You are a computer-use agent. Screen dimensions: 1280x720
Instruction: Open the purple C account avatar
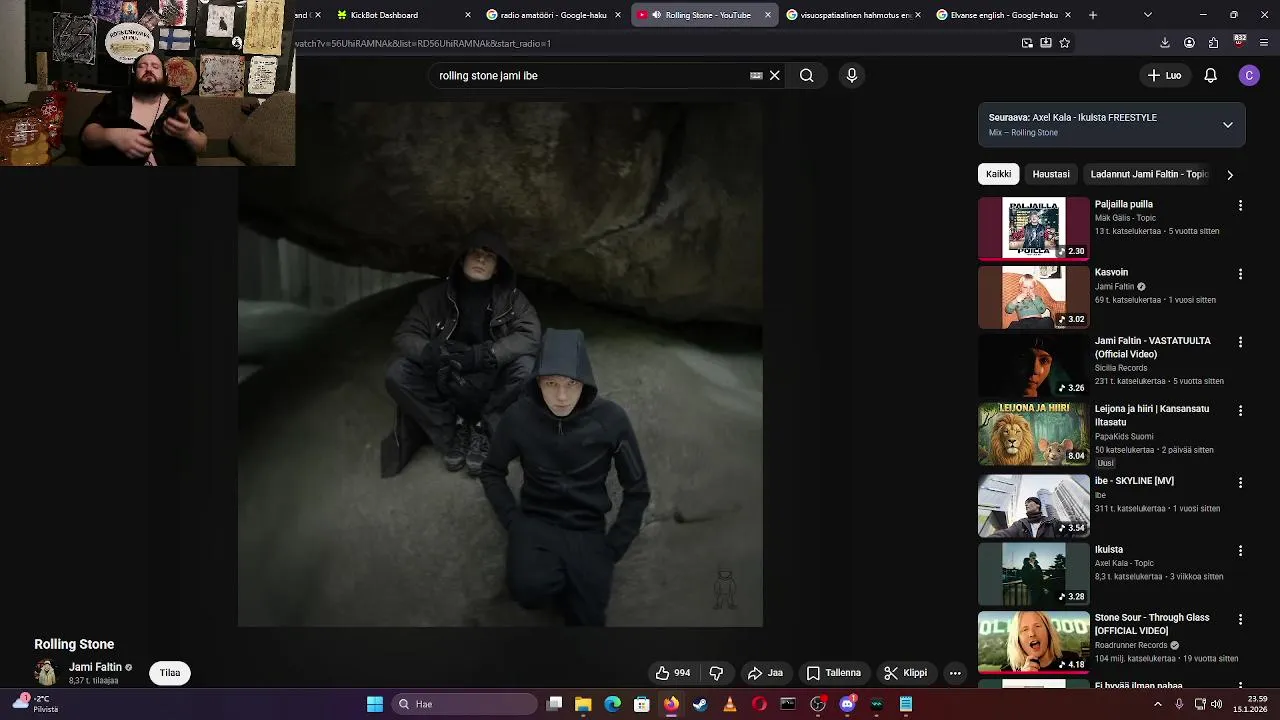[x=1248, y=75]
